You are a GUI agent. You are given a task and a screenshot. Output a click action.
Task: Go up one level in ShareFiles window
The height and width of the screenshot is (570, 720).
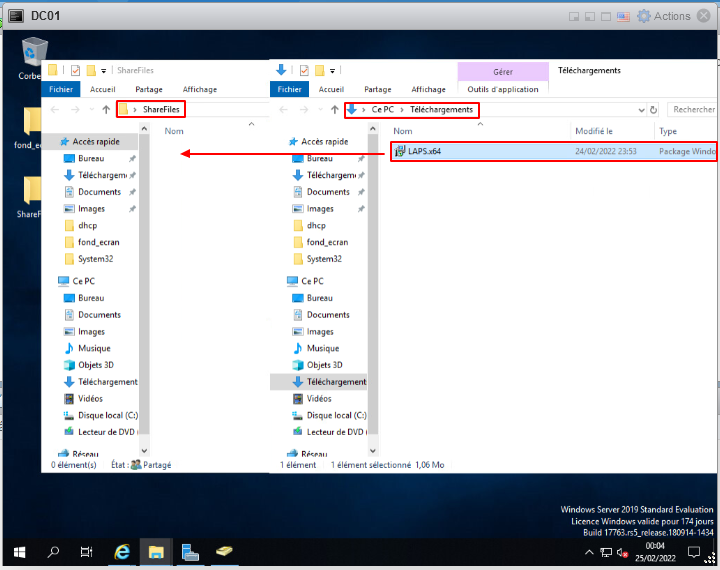(x=105, y=109)
